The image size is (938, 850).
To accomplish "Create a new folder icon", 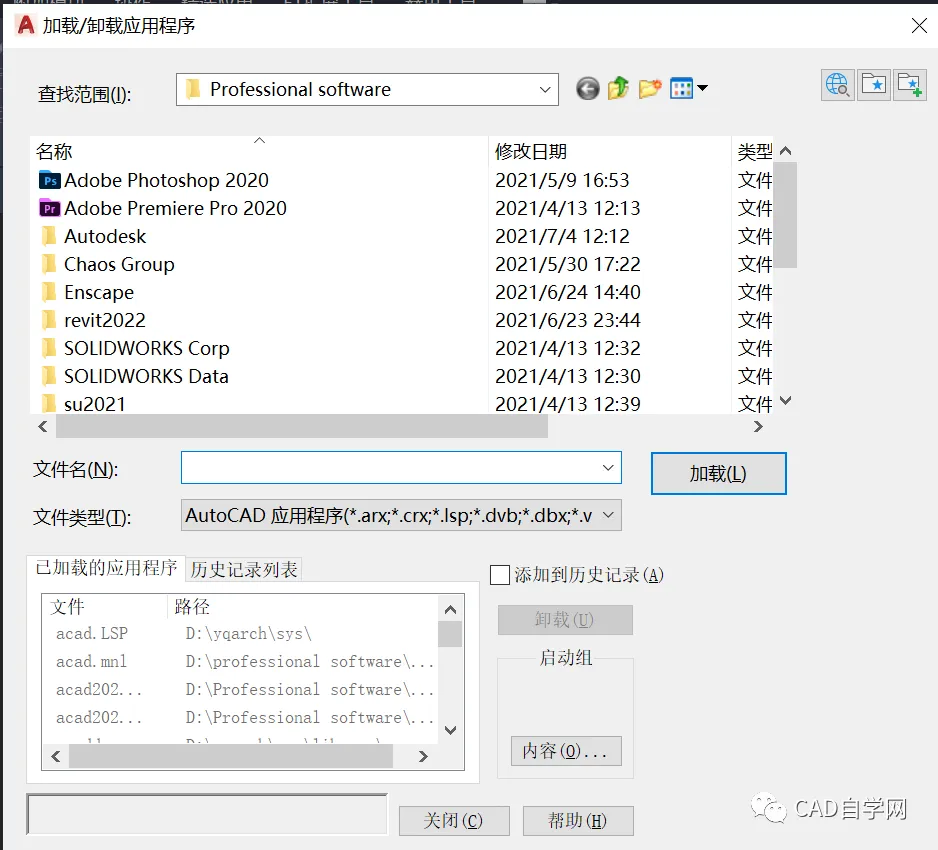I will coord(649,89).
